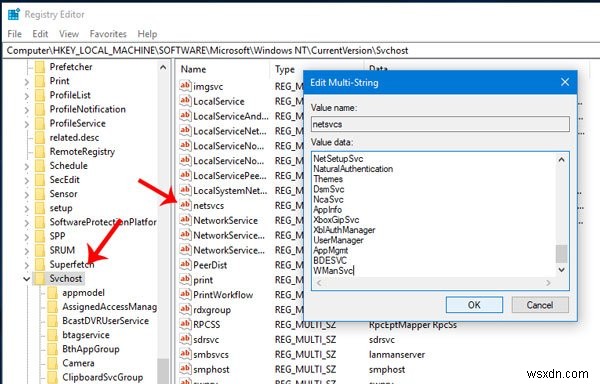This screenshot has width=600, height=384.
Task: Select the SRUM folder icon
Action: point(40,251)
